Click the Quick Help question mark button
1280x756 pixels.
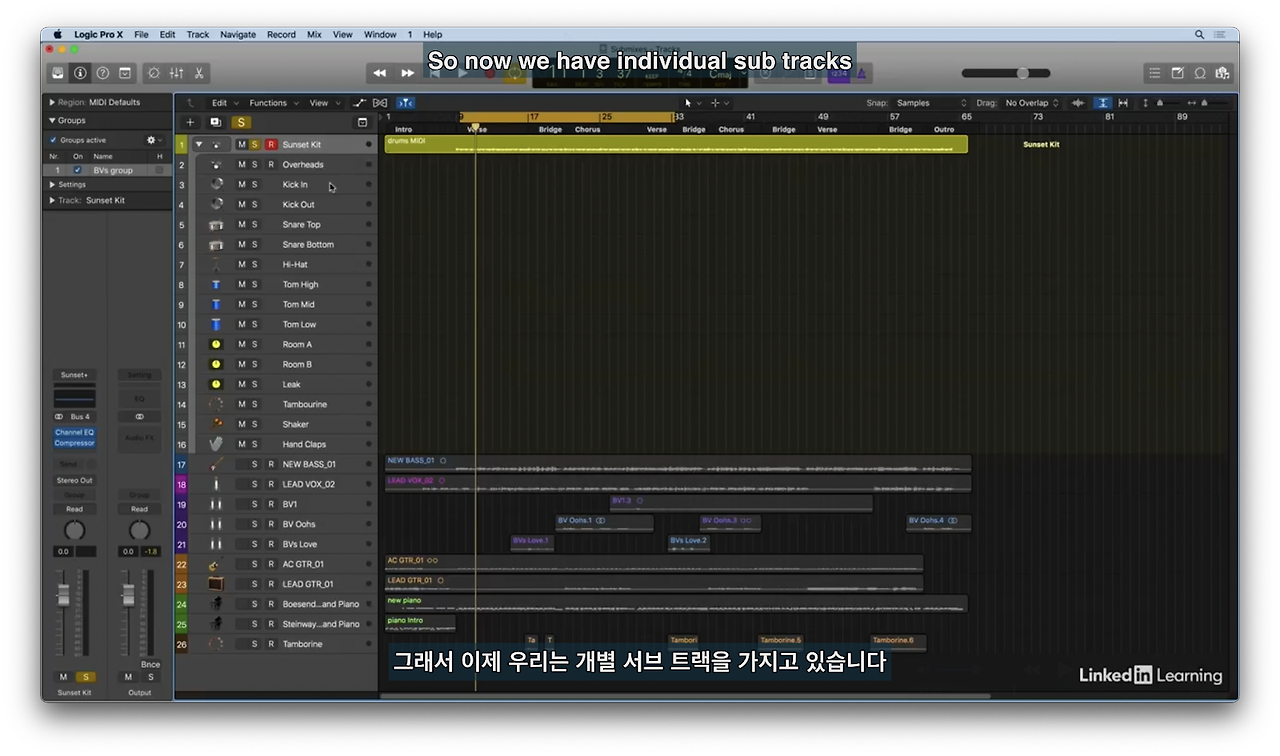(102, 73)
